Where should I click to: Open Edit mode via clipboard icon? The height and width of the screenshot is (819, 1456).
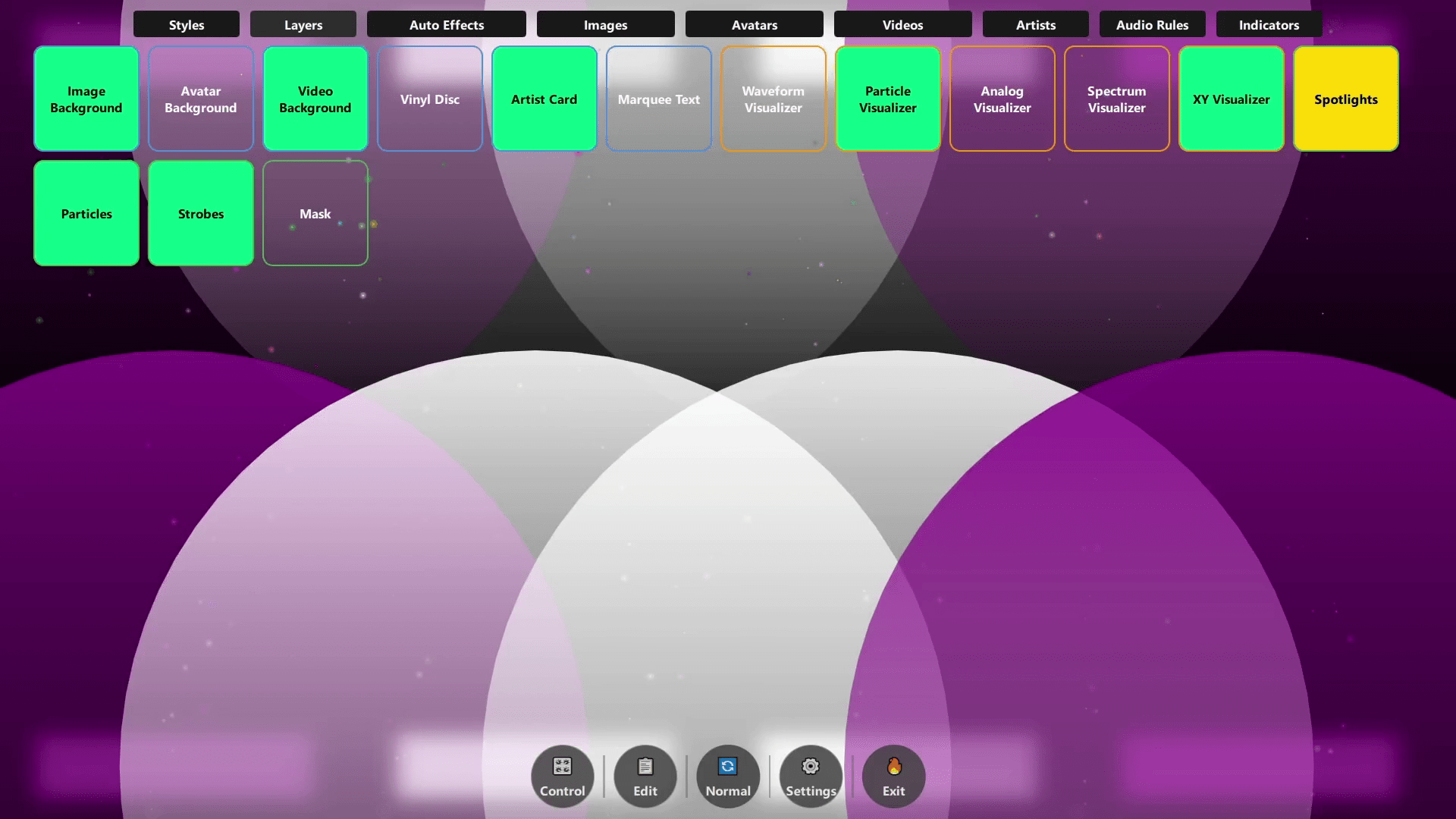click(x=645, y=767)
